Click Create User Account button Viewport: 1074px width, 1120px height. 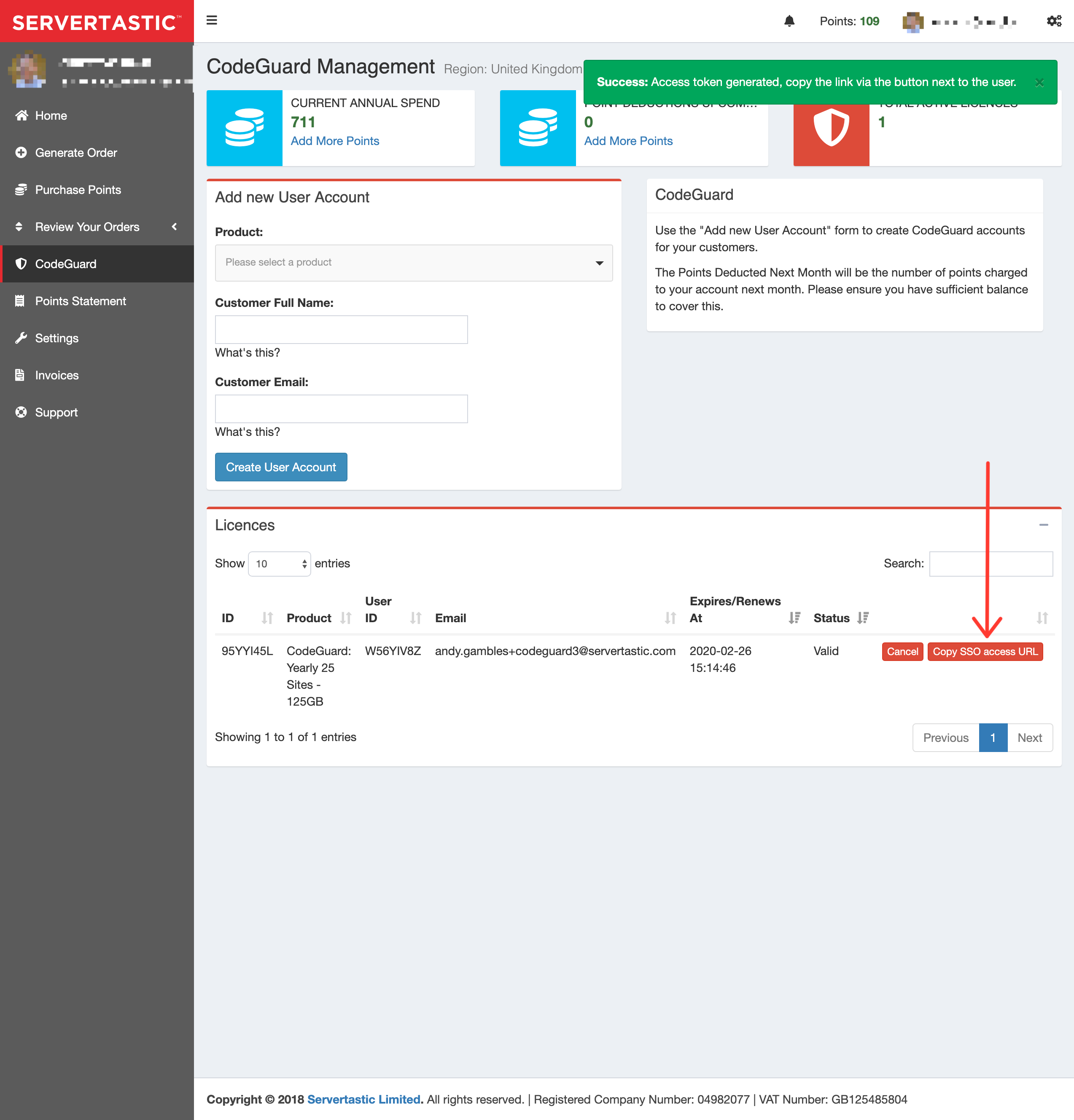click(281, 467)
